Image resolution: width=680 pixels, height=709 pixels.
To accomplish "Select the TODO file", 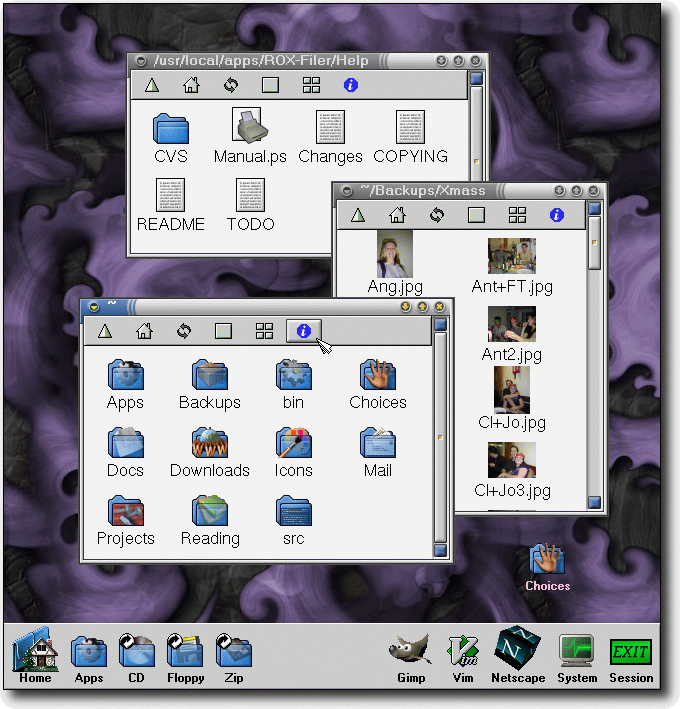I will click(x=250, y=204).
